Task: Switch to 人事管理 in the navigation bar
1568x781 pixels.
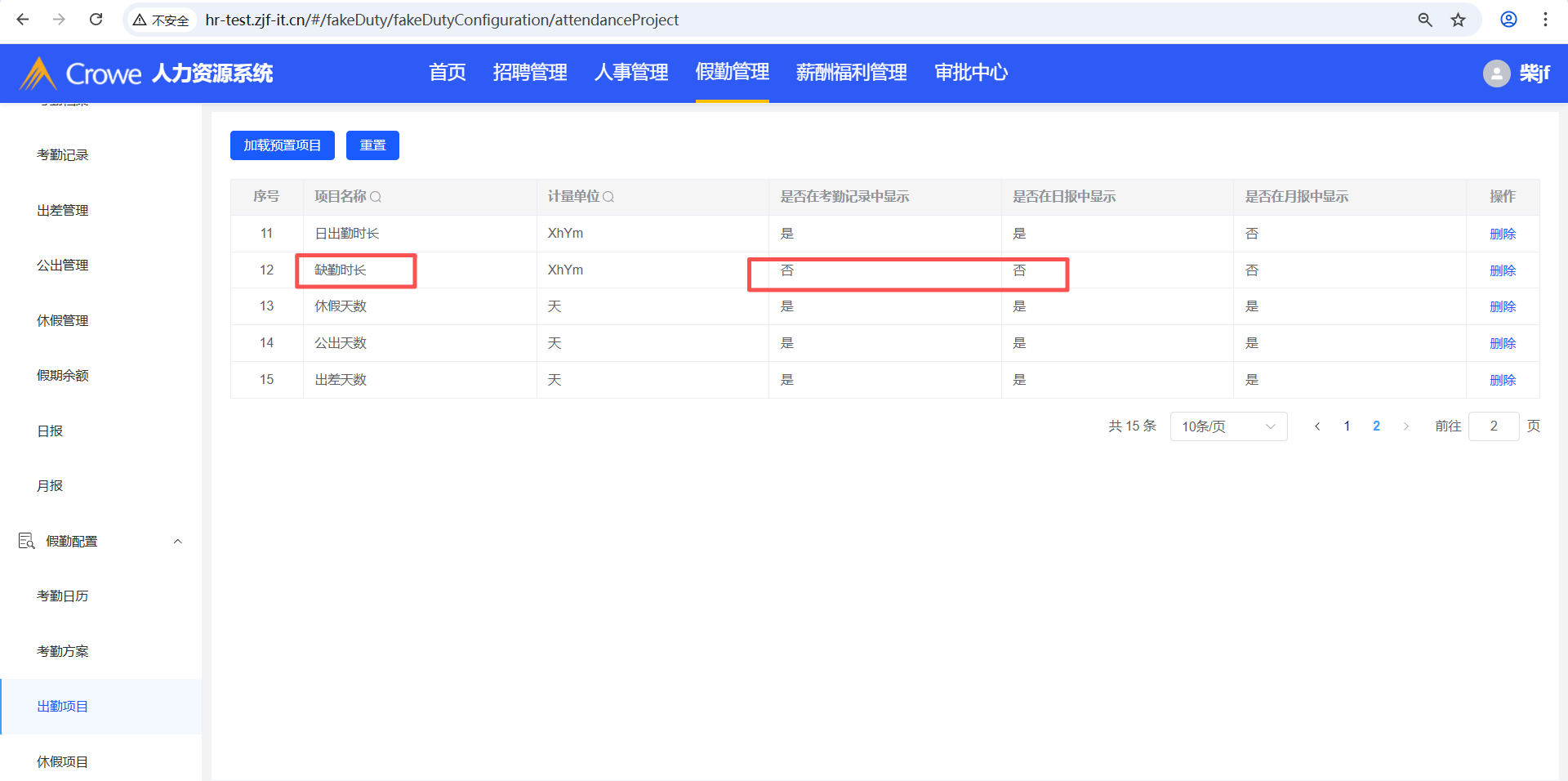Action: (631, 73)
